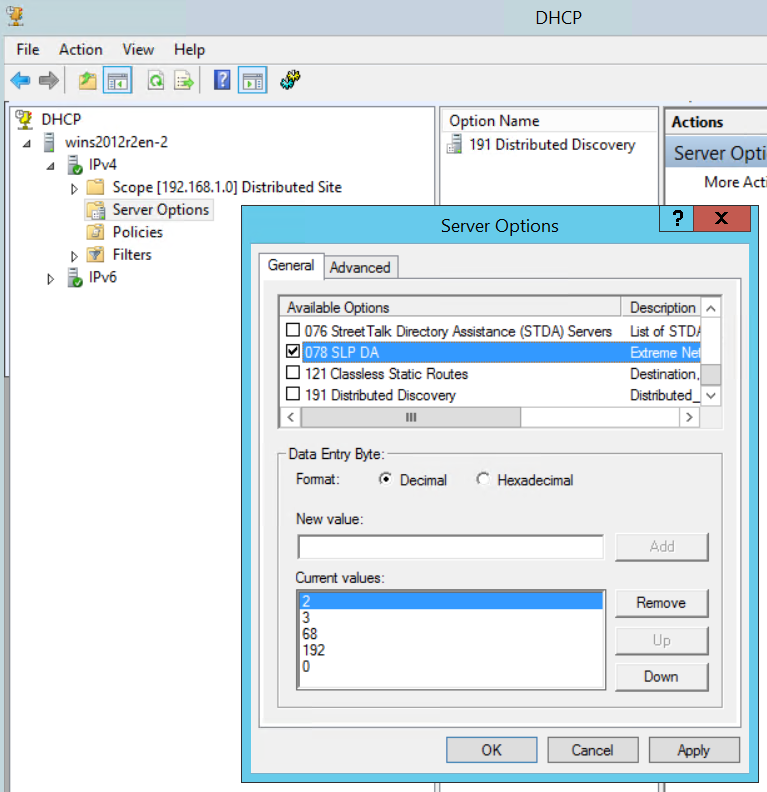Enable the 121 Classless Static Routes checkbox
Screen dimensions: 767x792
[x=293, y=374]
